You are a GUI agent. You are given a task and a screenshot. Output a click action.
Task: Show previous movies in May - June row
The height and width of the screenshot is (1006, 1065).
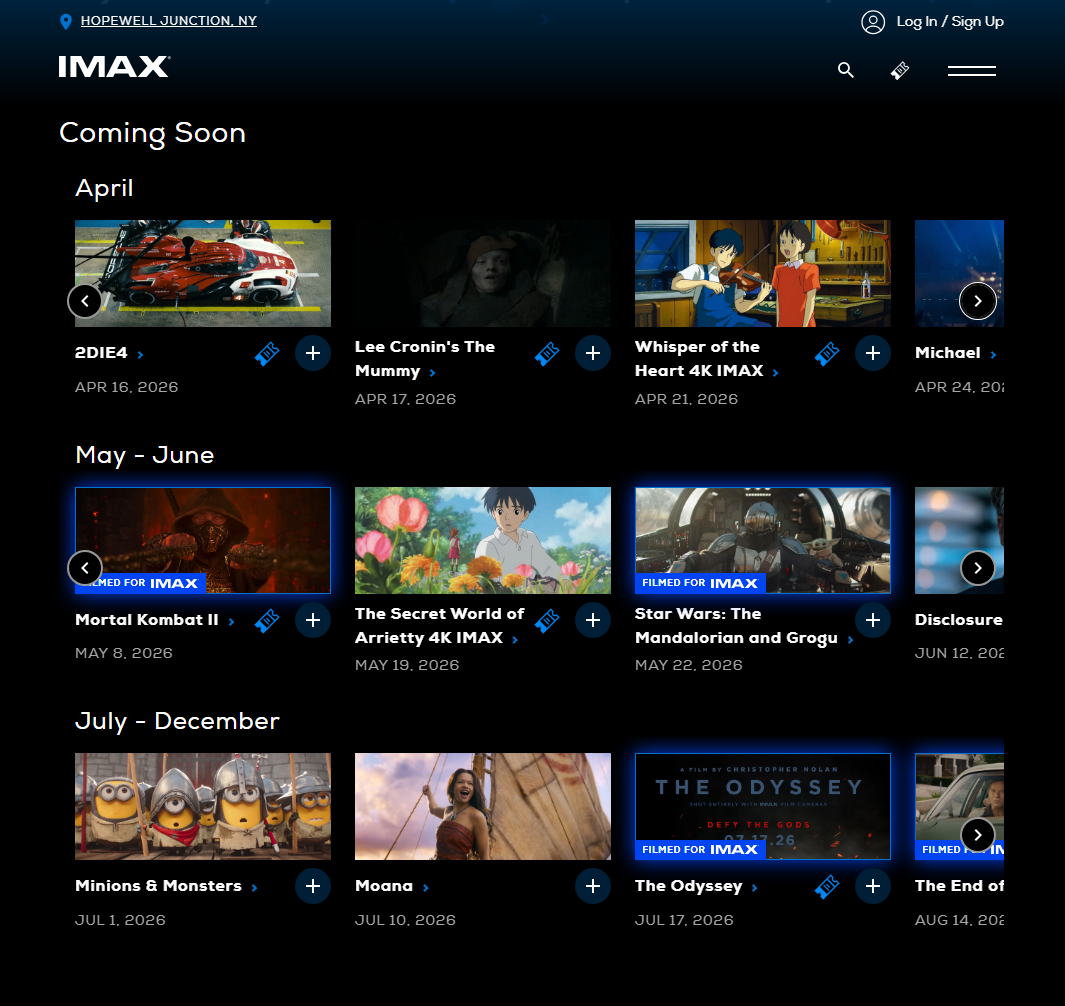coord(85,568)
